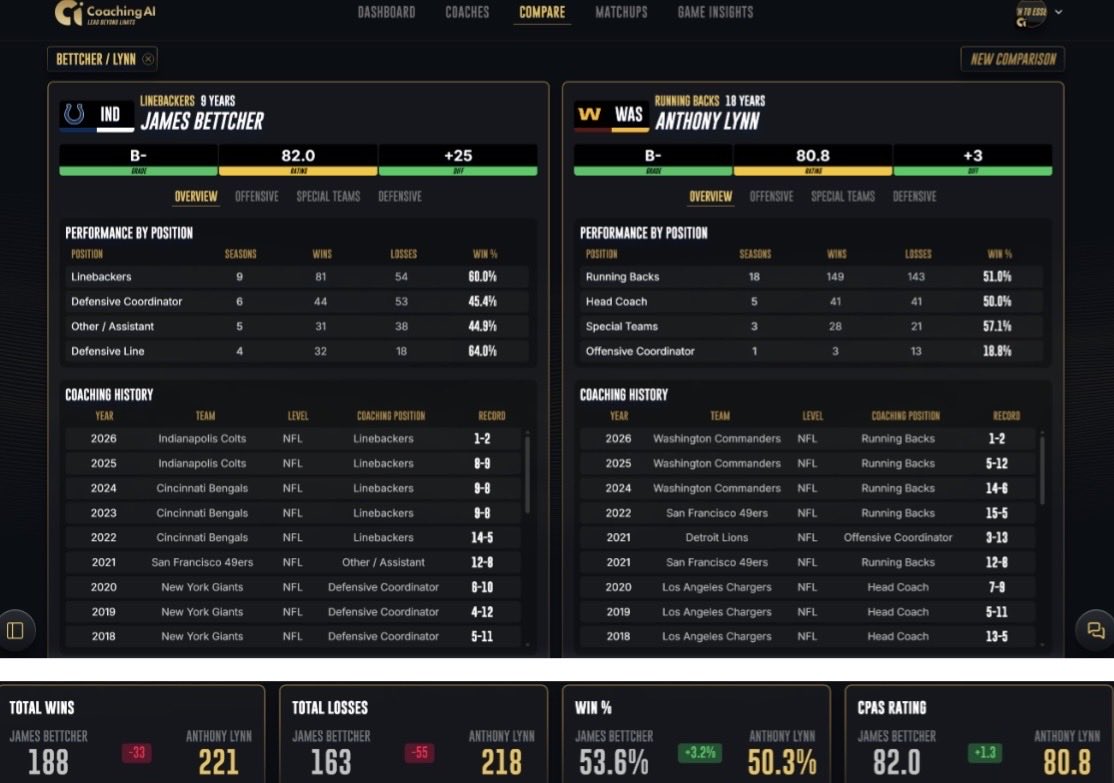The image size is (1114, 783).
Task: Click Bettcher's 2018 New York Giants row
Action: [x=293, y=636]
